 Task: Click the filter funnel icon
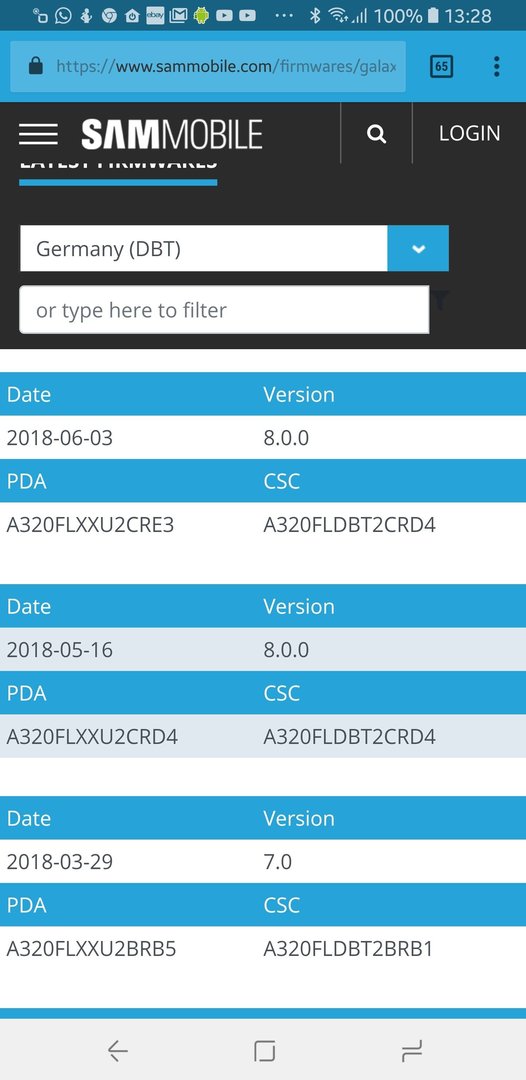[441, 300]
